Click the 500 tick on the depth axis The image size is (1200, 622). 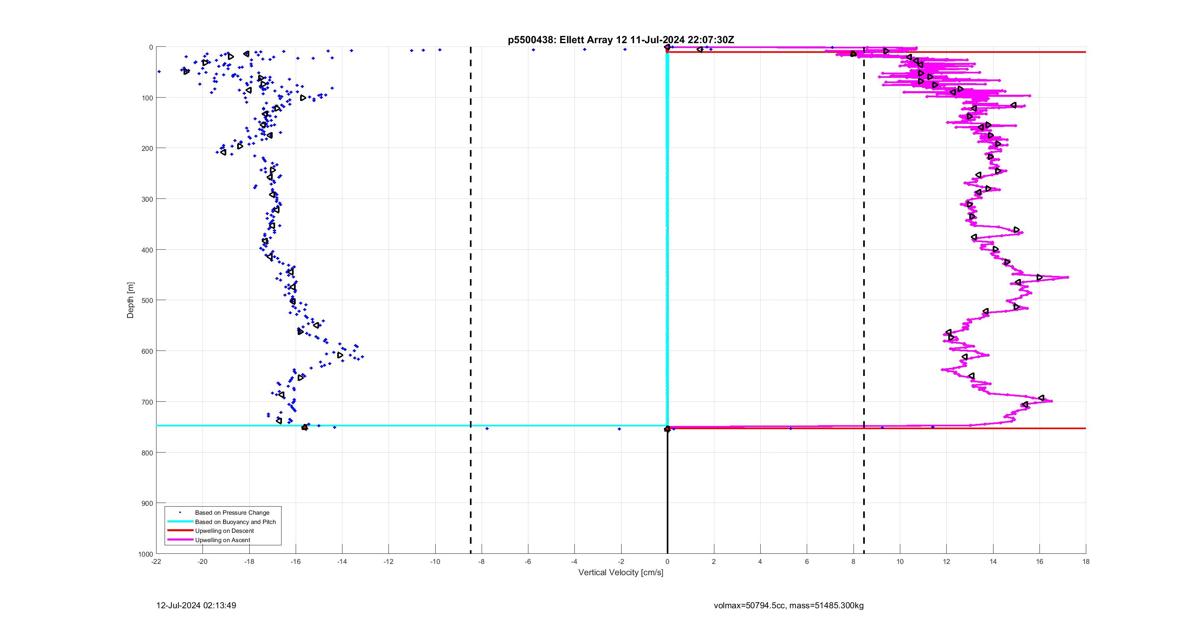(146, 300)
